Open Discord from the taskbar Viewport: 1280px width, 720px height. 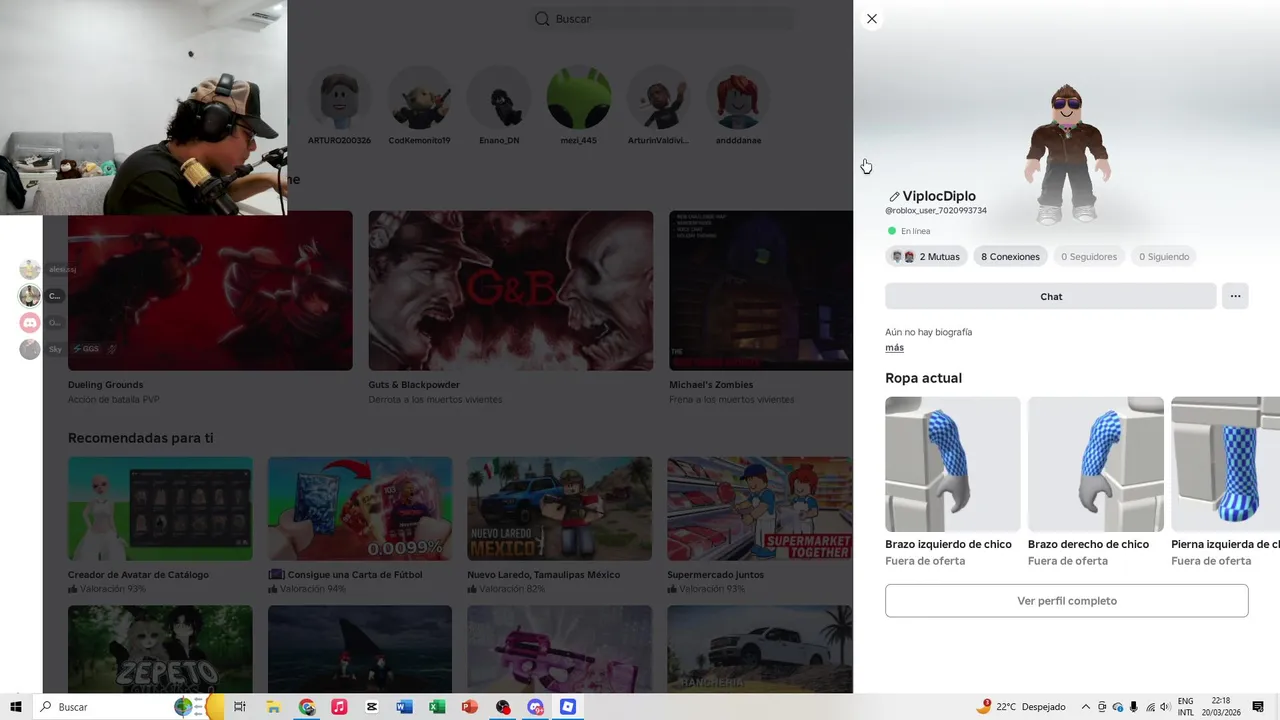[x=536, y=707]
